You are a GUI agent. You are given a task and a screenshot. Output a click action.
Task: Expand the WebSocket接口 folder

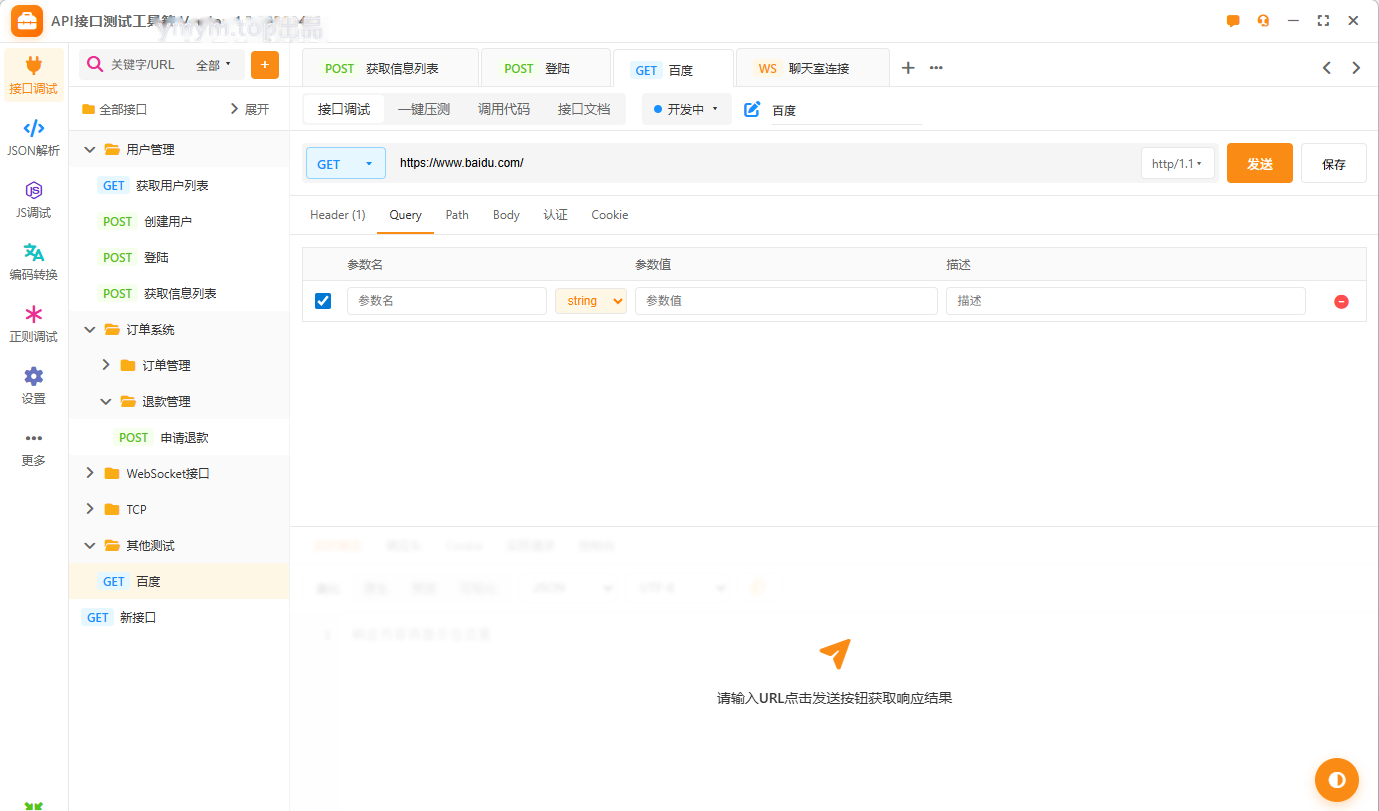(x=90, y=473)
